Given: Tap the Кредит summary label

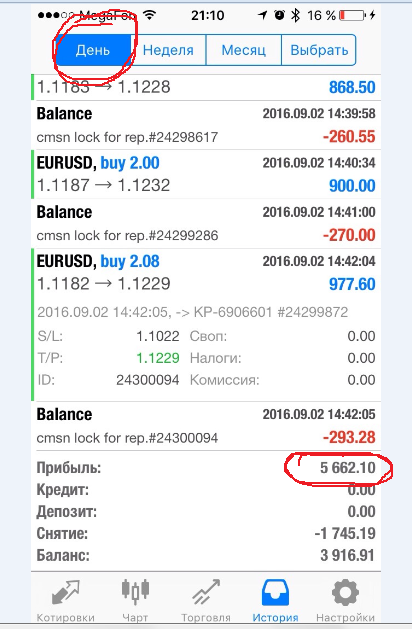Looking at the screenshot, I should 63,490.
